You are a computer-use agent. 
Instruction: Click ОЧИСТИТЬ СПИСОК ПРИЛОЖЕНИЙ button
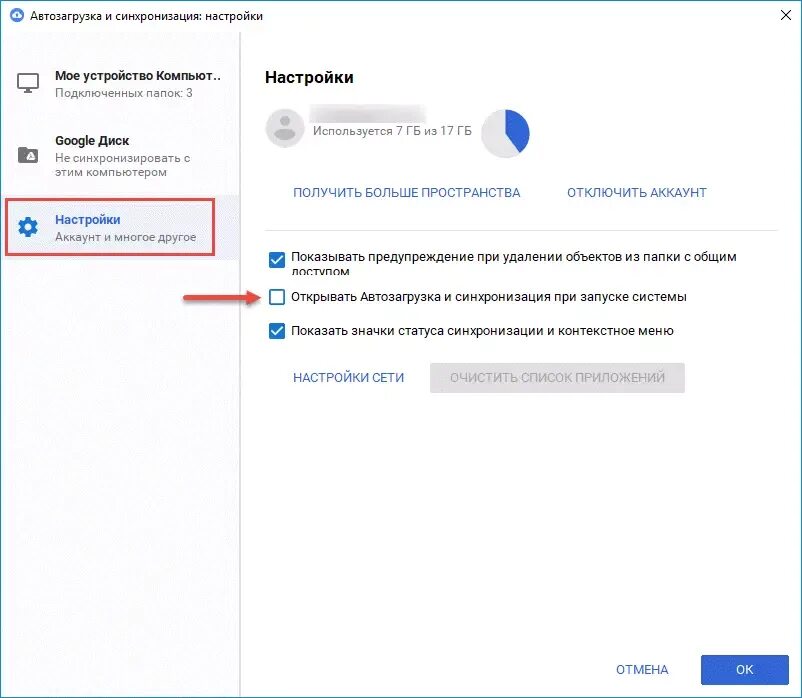(557, 377)
